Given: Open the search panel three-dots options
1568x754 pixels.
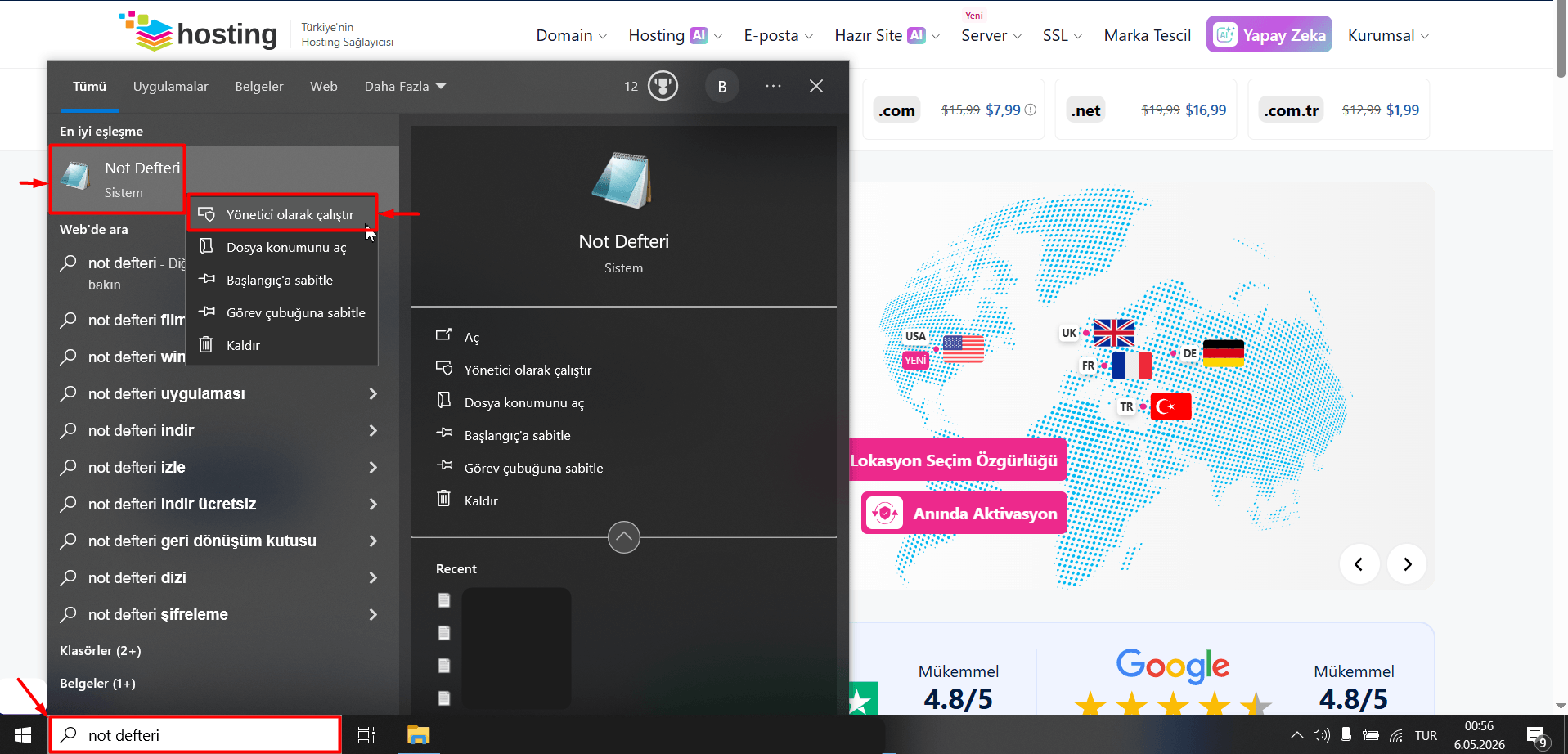Looking at the screenshot, I should point(773,86).
